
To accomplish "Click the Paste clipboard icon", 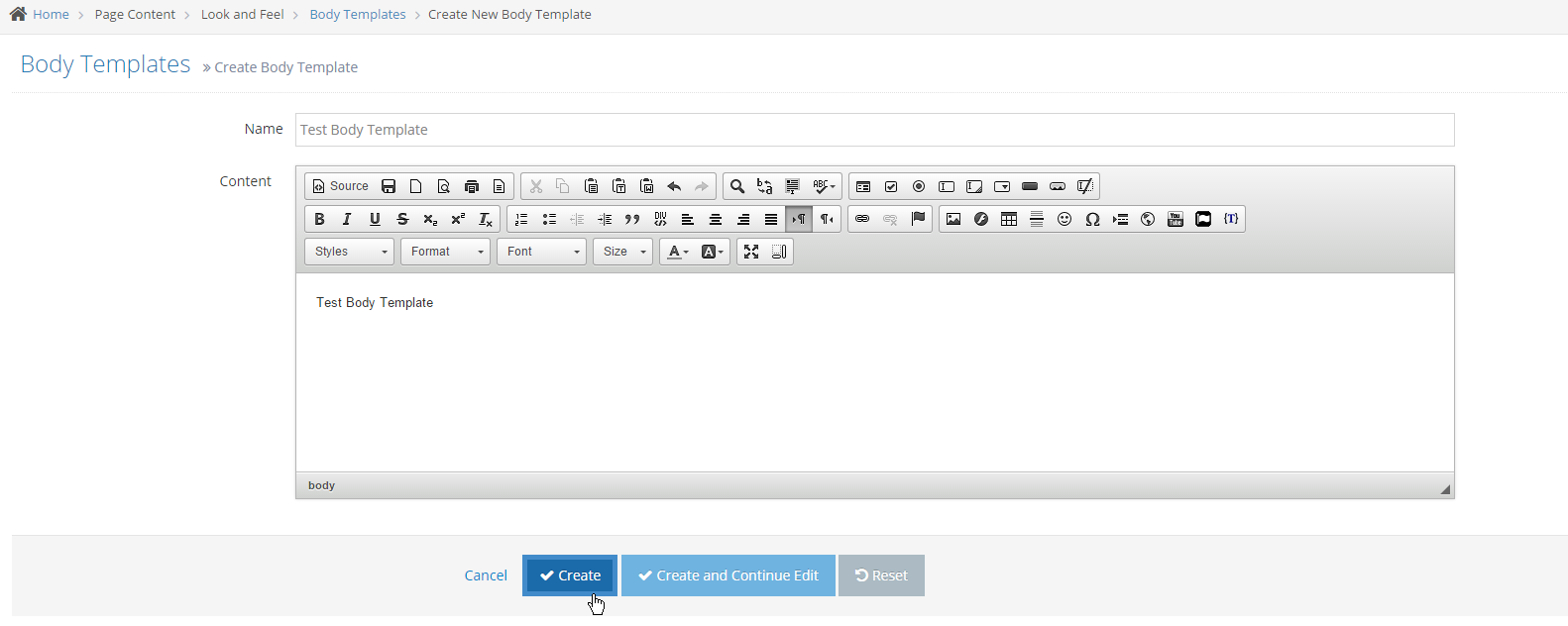I will [x=592, y=186].
